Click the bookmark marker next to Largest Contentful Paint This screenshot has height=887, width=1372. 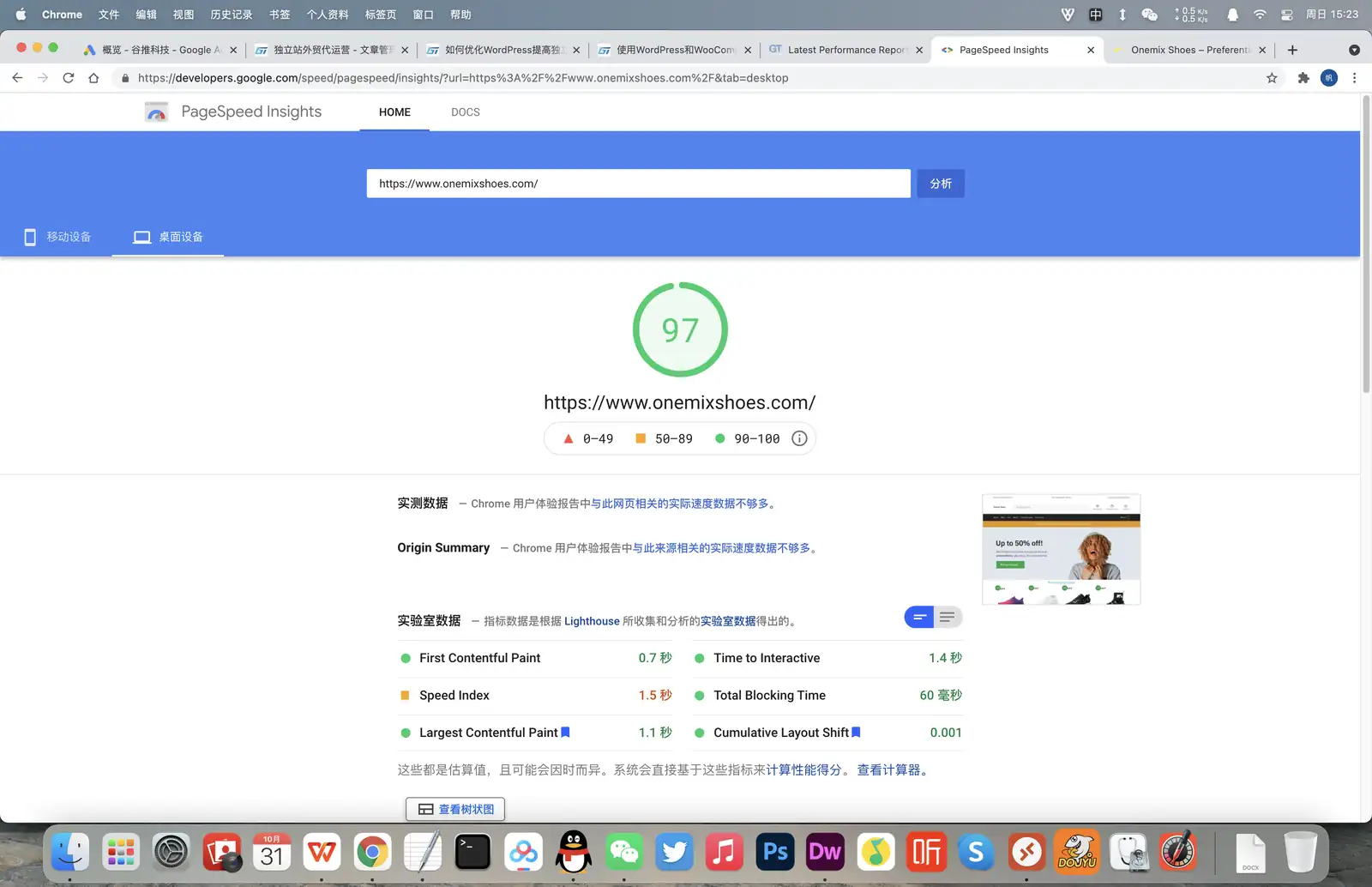click(x=565, y=733)
